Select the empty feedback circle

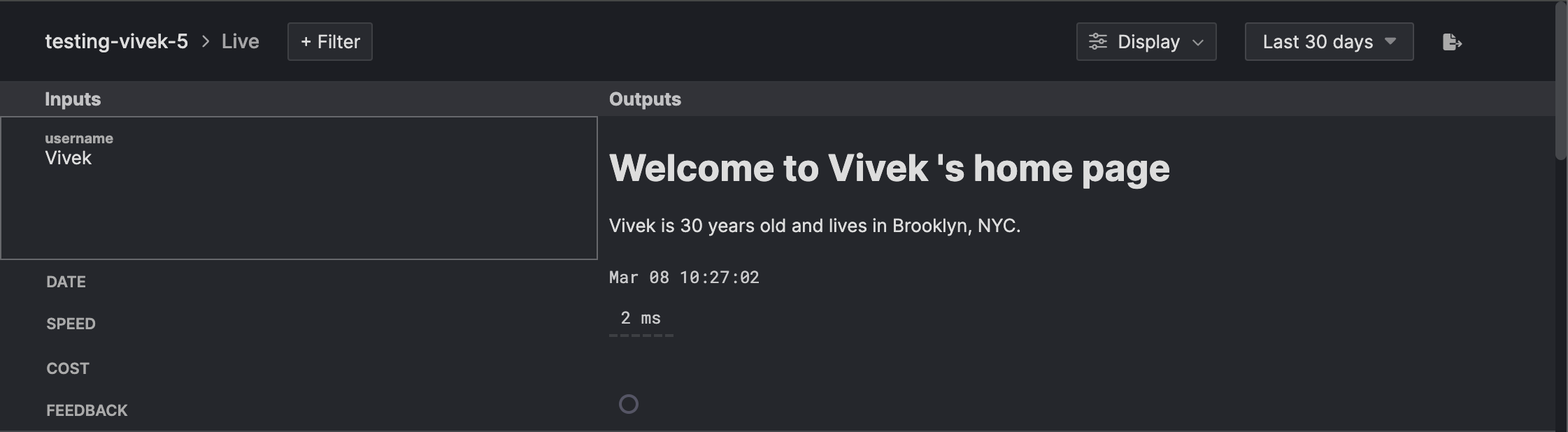pos(629,404)
